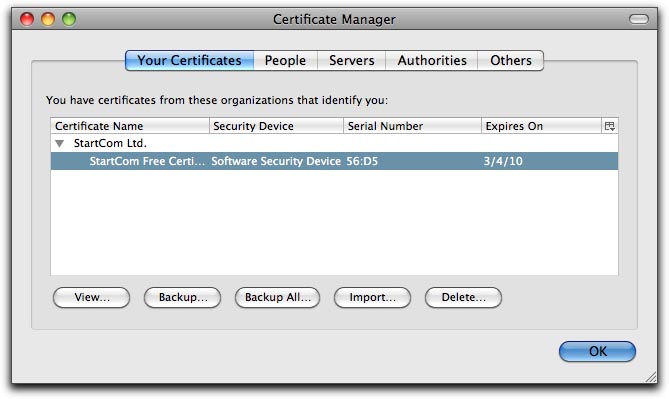This screenshot has height=399, width=669.
Task: Click the toolbar toggle pill button
Action: click(x=639, y=19)
